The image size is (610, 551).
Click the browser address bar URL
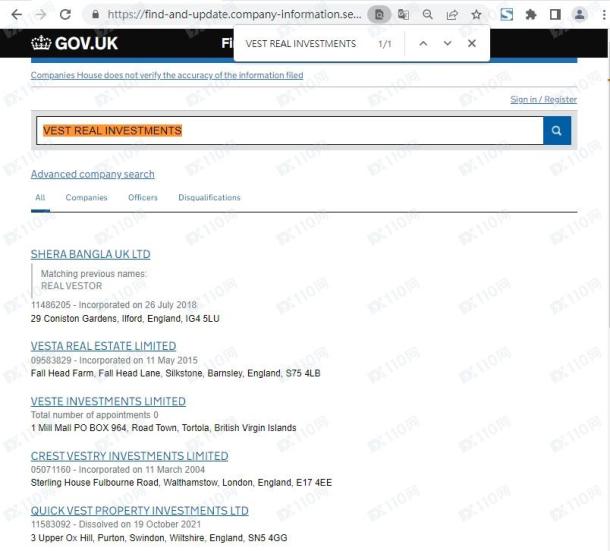tap(234, 15)
